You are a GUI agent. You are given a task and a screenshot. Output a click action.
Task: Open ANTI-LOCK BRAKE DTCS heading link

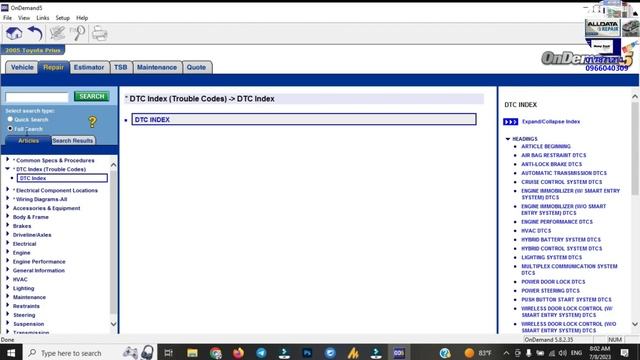tap(551, 164)
